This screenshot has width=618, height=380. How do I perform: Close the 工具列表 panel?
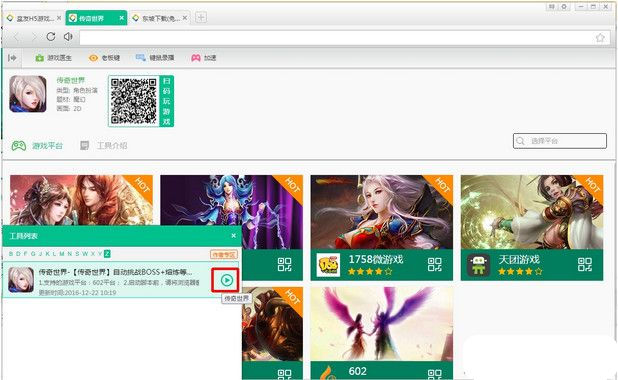[233, 236]
